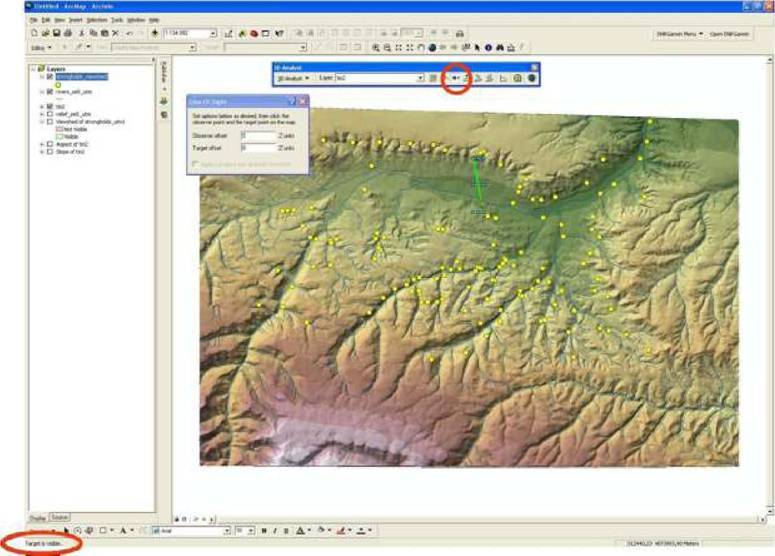The width and height of the screenshot is (775, 556).
Task: Click the Create Profile Graph icon
Action: 503,78
